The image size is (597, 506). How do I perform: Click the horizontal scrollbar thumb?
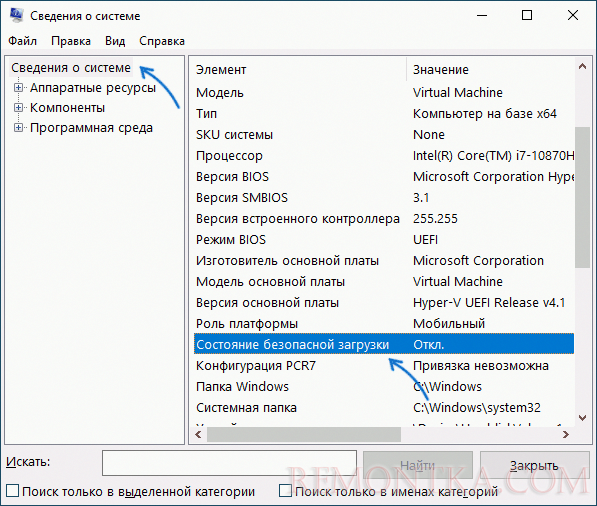303,434
